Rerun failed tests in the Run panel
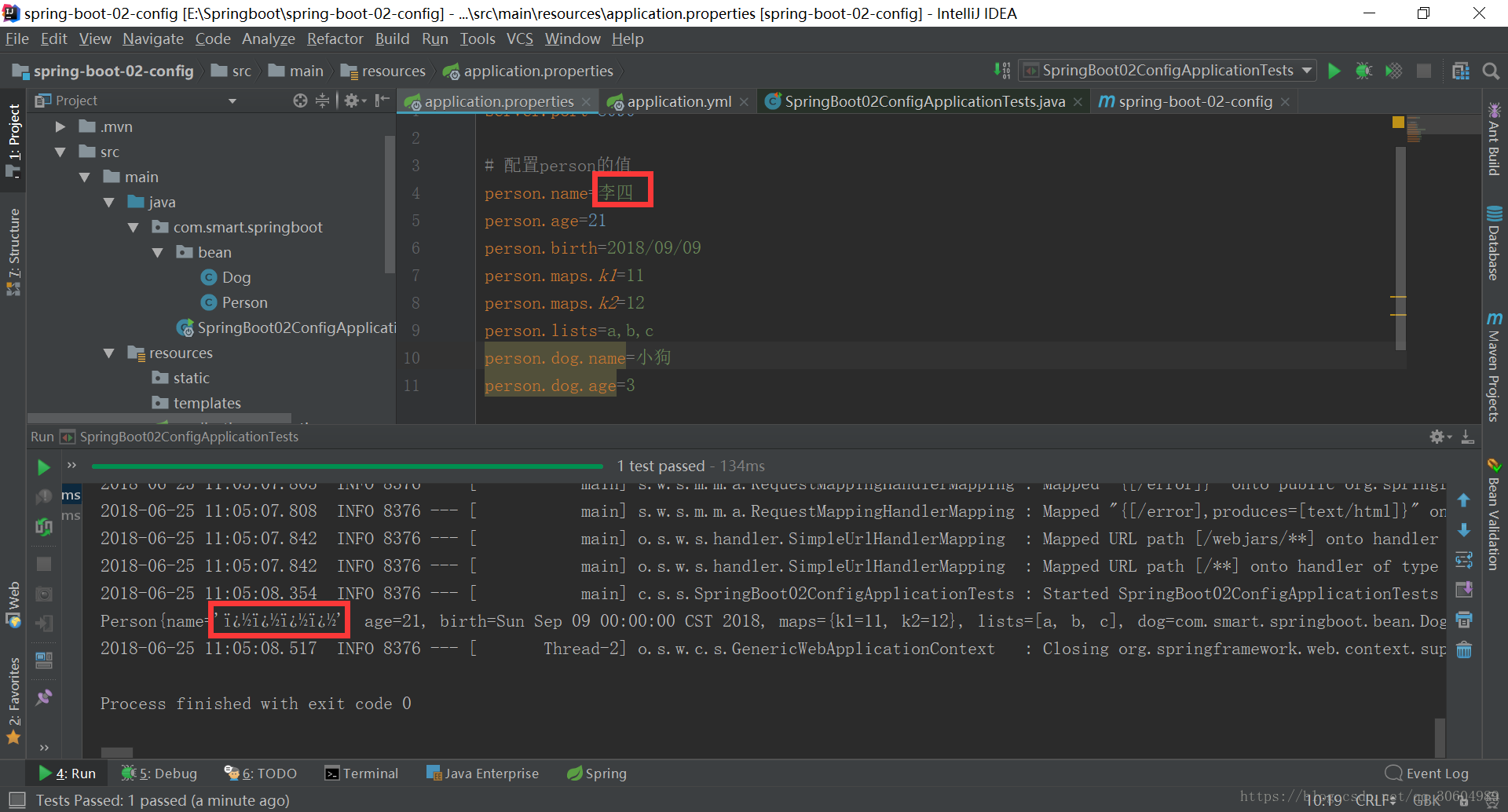 (43, 496)
